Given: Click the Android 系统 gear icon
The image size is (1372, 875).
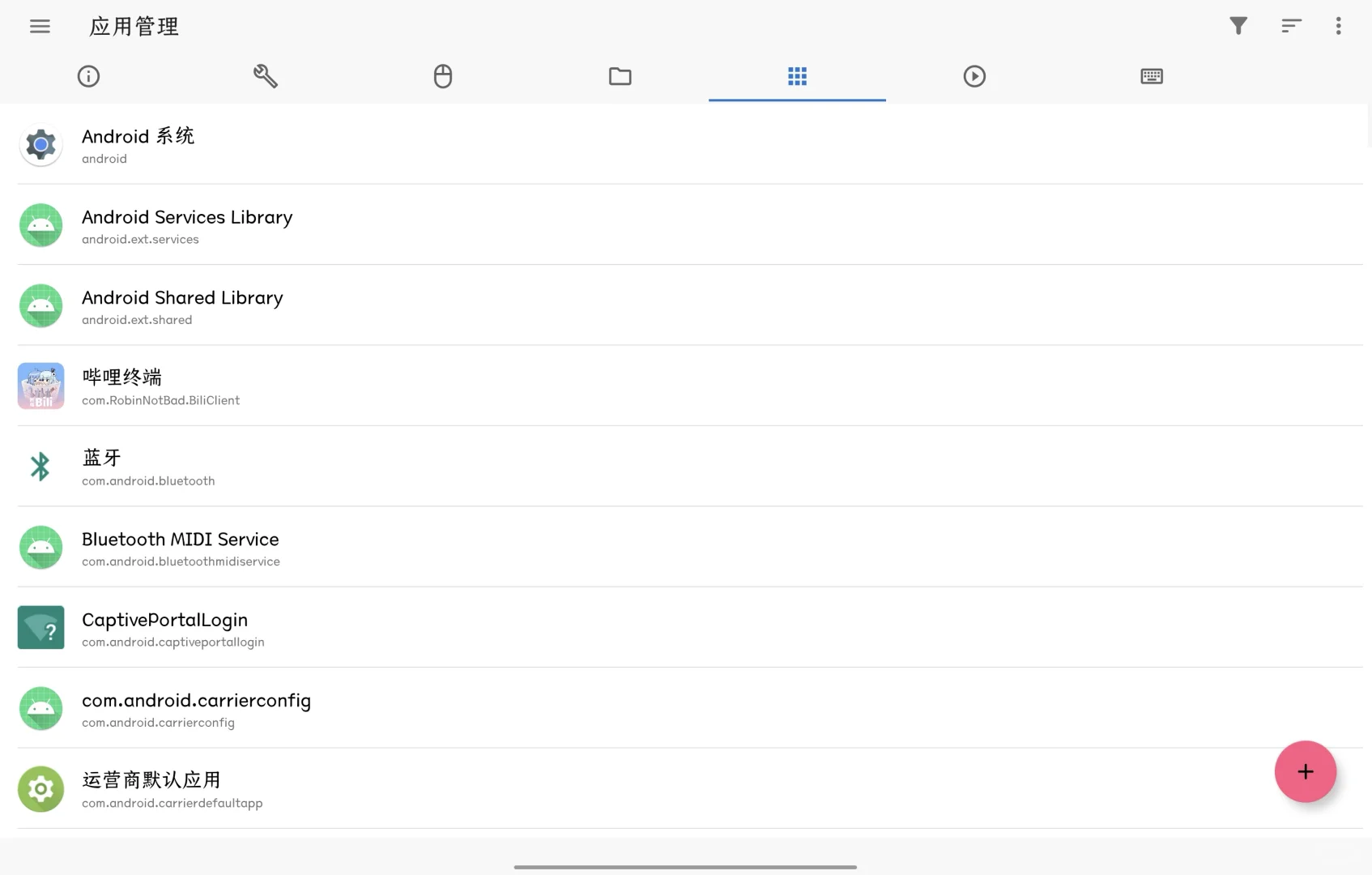Looking at the screenshot, I should pos(40,145).
